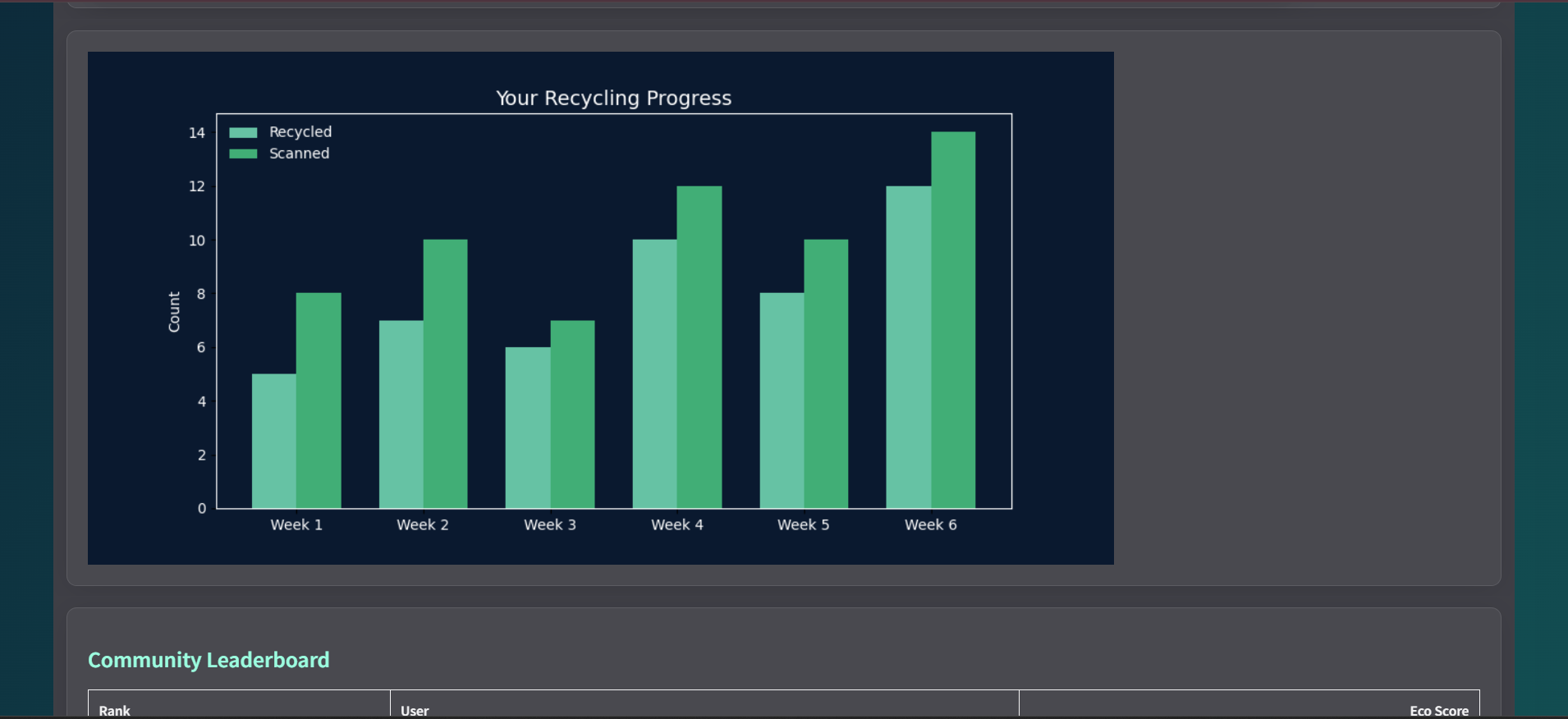Click the Your Recycling Progress chart title
This screenshot has height=719, width=1568.
pos(613,98)
